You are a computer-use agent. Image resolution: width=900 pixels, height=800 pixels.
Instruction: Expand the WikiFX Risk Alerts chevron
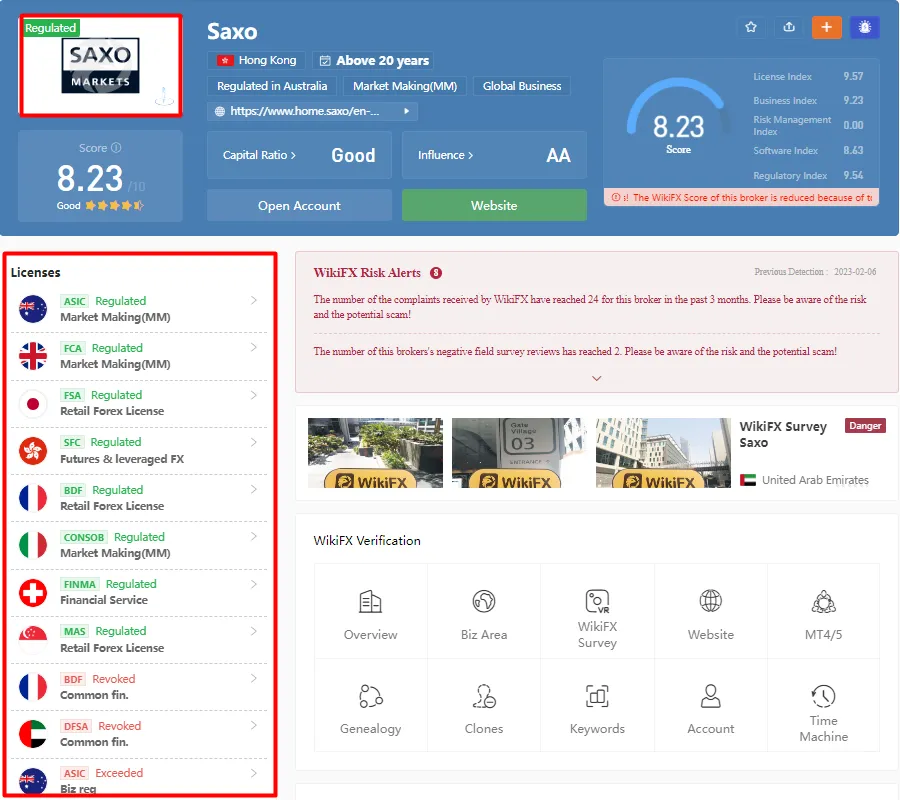click(x=596, y=378)
